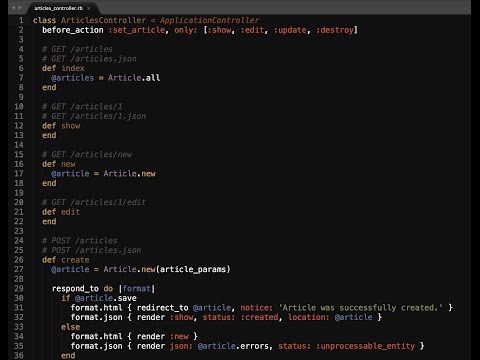Click '@article.save' on line 30
The height and width of the screenshot is (360, 480).
pyautogui.click(x=106, y=298)
